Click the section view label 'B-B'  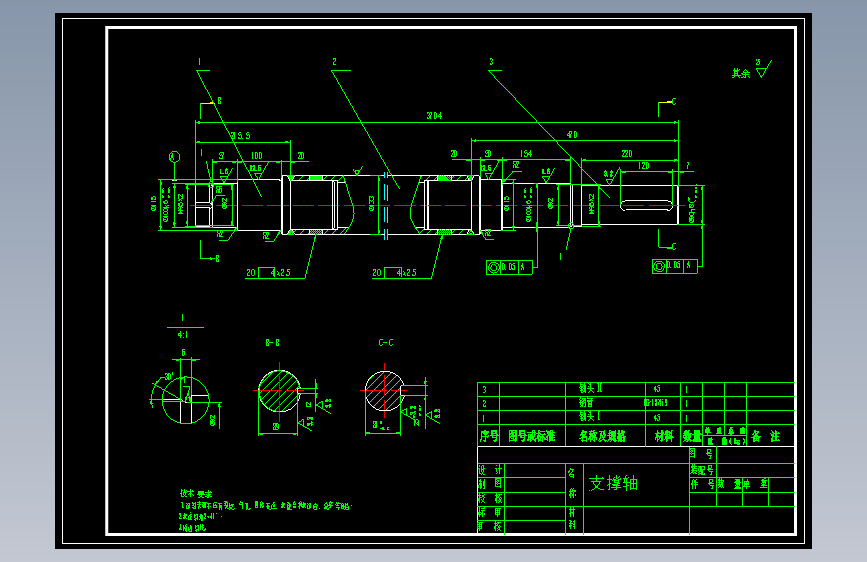(273, 343)
